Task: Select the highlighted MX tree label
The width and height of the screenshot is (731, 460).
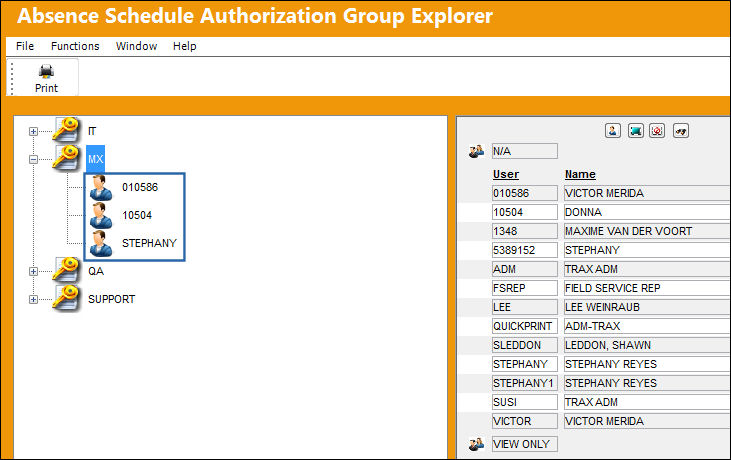Action: (96, 159)
